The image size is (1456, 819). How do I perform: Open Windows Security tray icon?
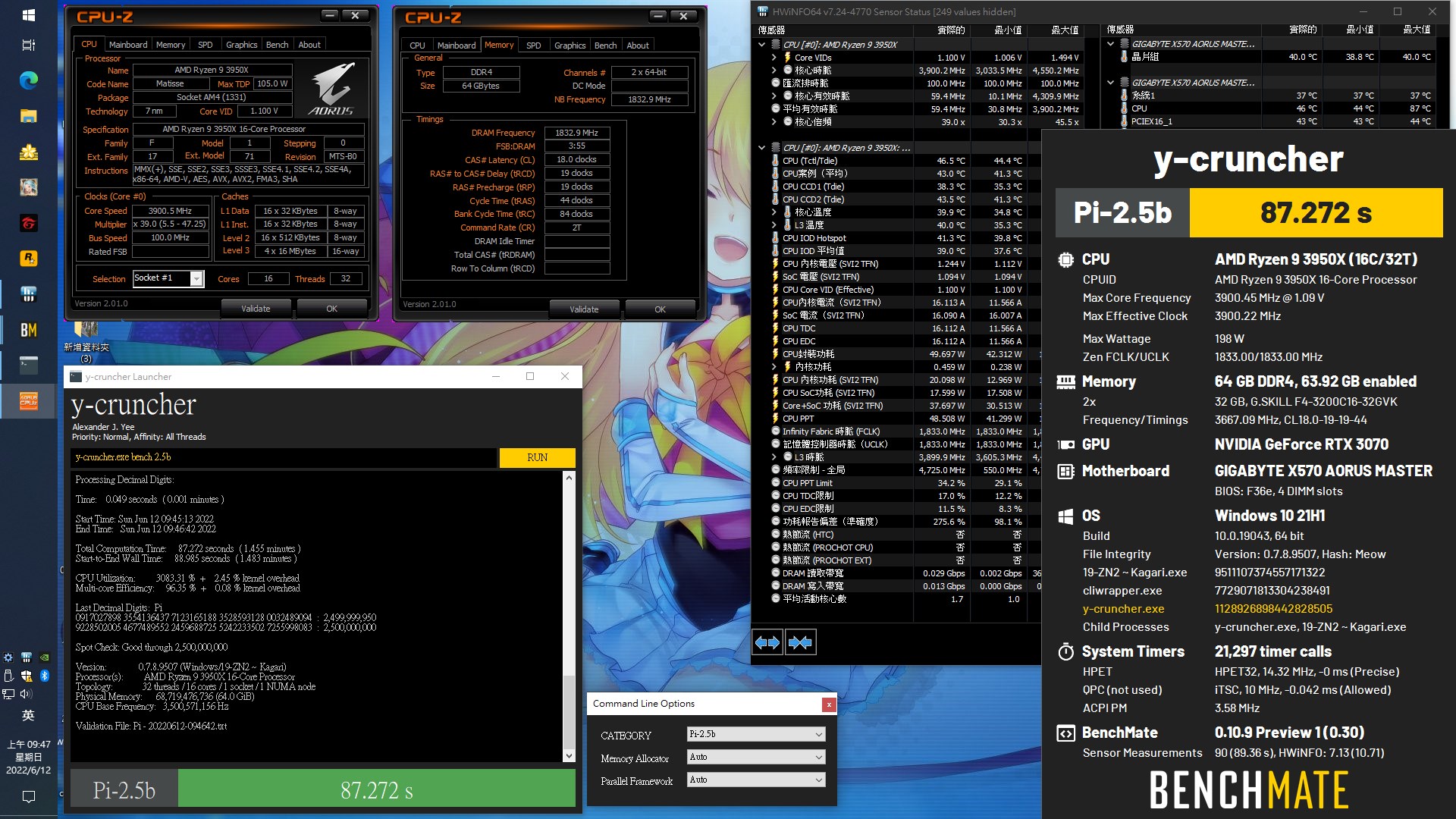point(27,676)
